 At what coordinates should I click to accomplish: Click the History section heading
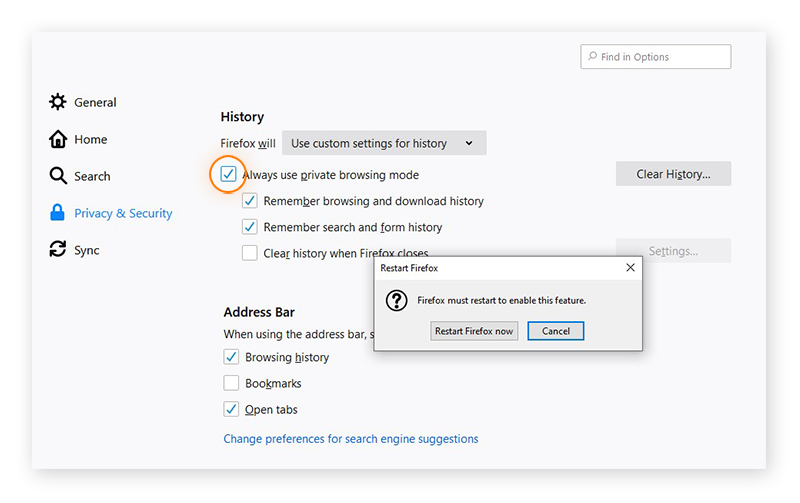tap(242, 117)
